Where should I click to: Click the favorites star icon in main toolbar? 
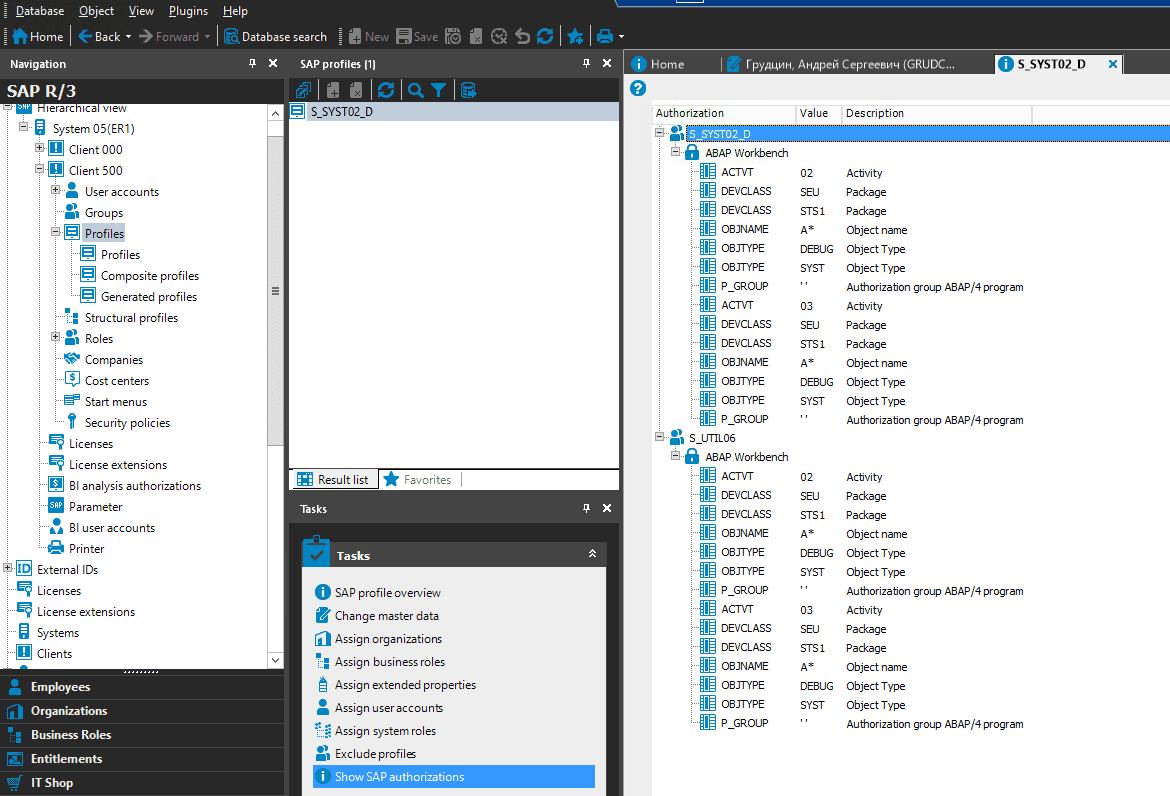coord(575,37)
